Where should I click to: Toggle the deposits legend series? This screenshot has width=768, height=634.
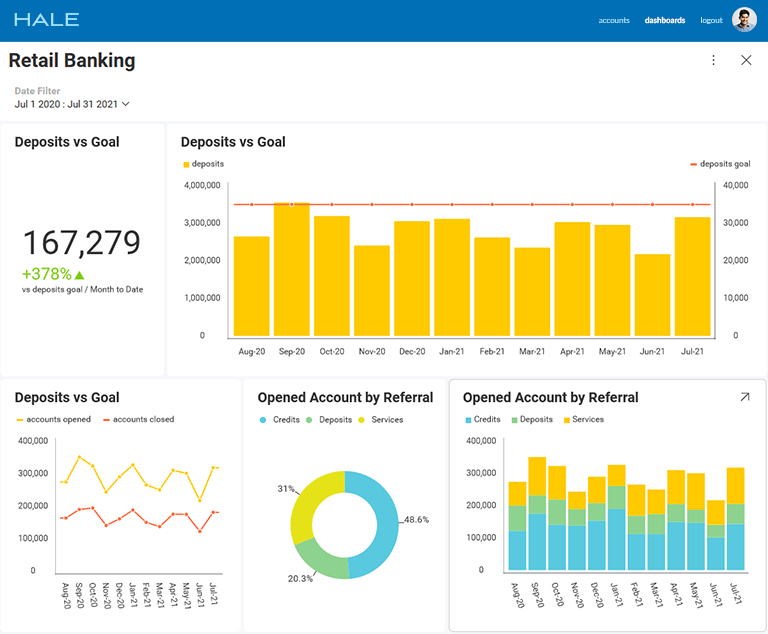coord(203,164)
